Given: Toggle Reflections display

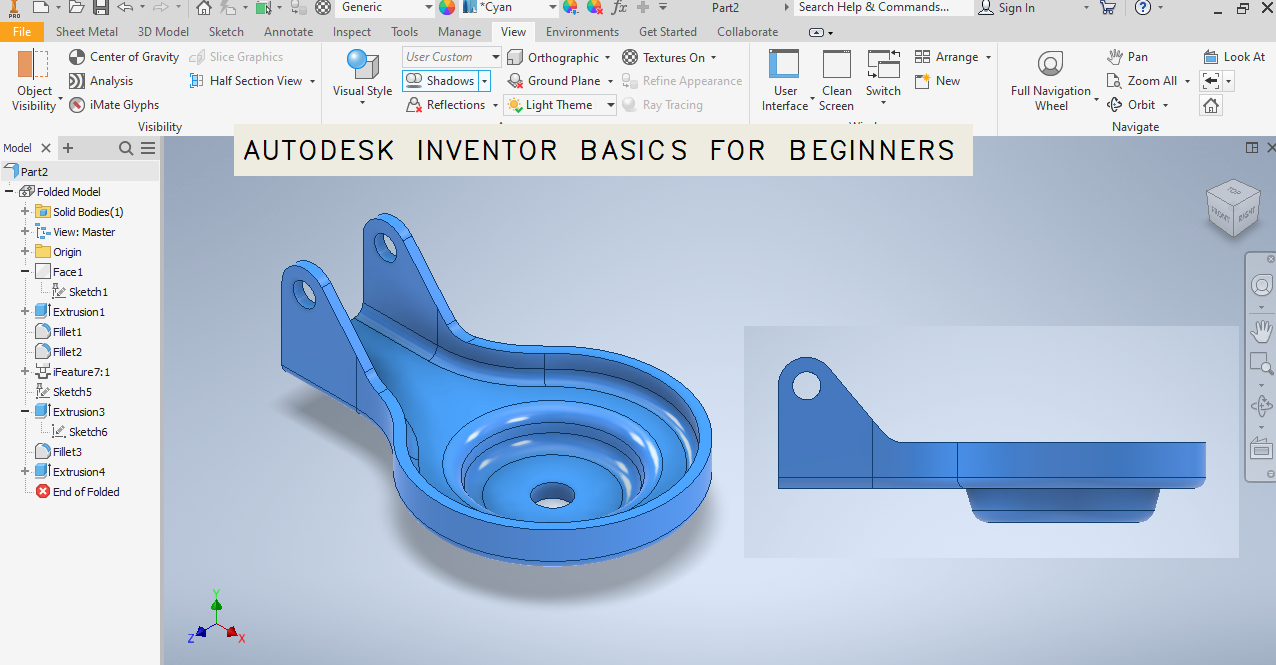Looking at the screenshot, I should (x=446, y=105).
